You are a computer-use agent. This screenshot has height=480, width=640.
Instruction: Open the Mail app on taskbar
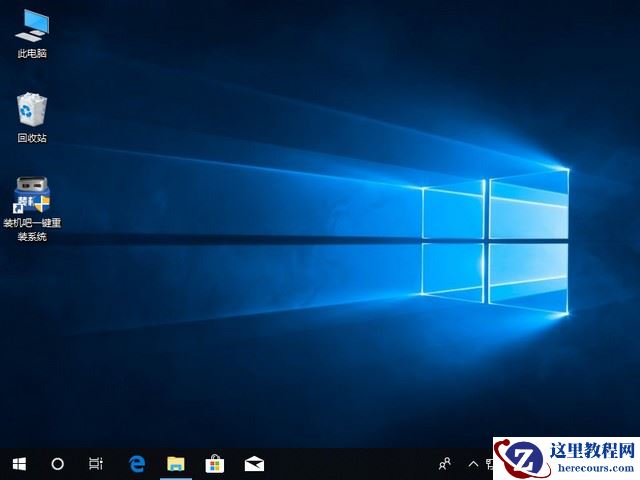254,464
